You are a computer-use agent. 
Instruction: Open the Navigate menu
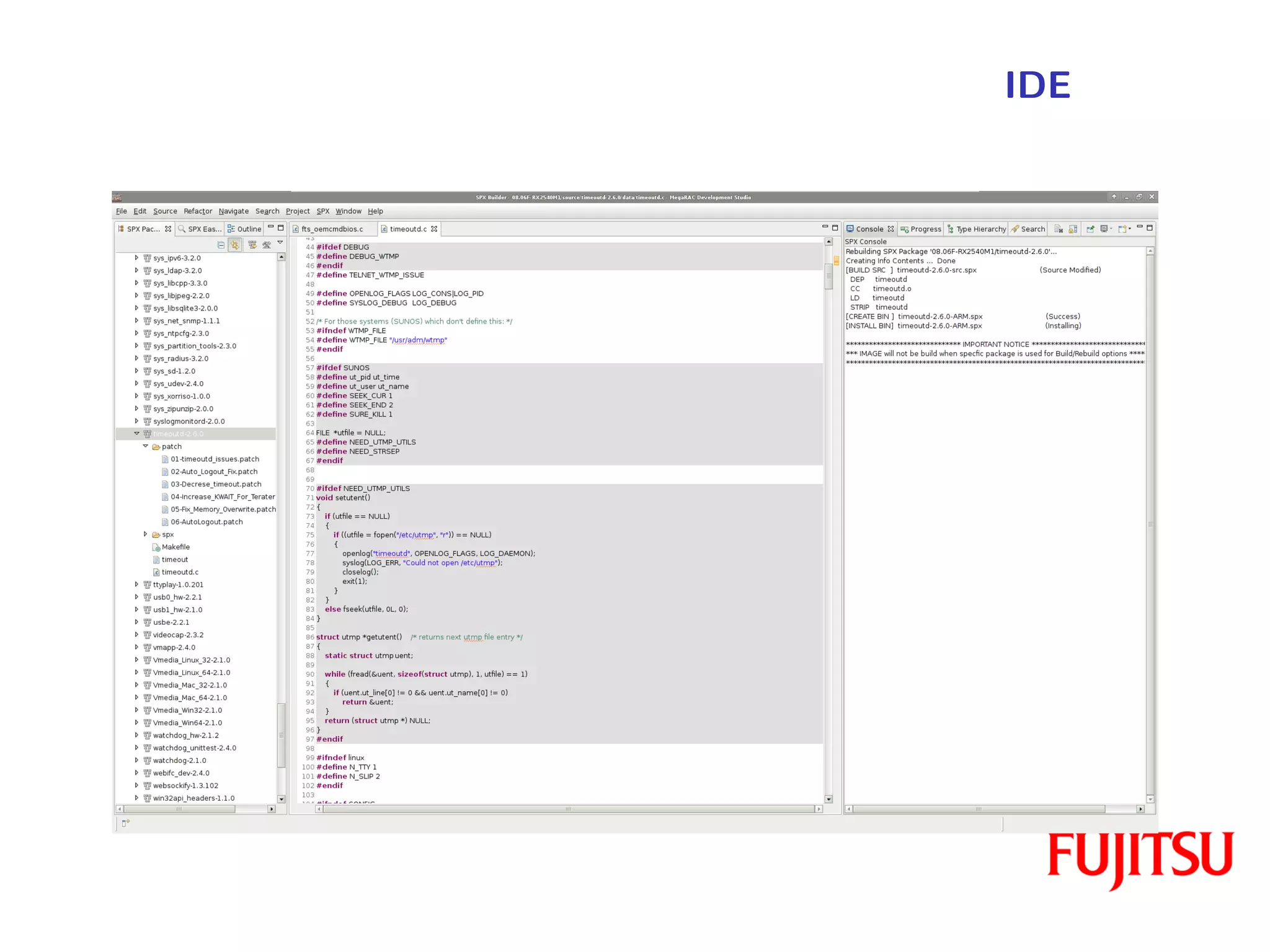[234, 211]
